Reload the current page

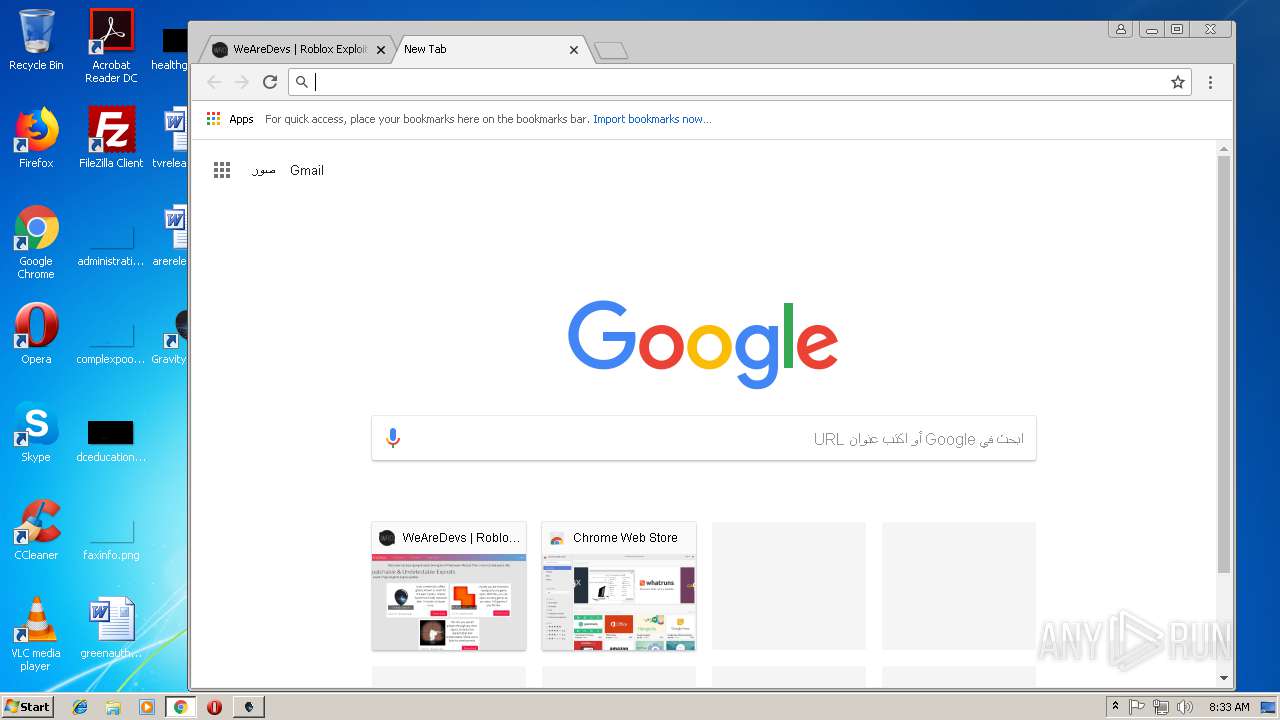tap(270, 82)
